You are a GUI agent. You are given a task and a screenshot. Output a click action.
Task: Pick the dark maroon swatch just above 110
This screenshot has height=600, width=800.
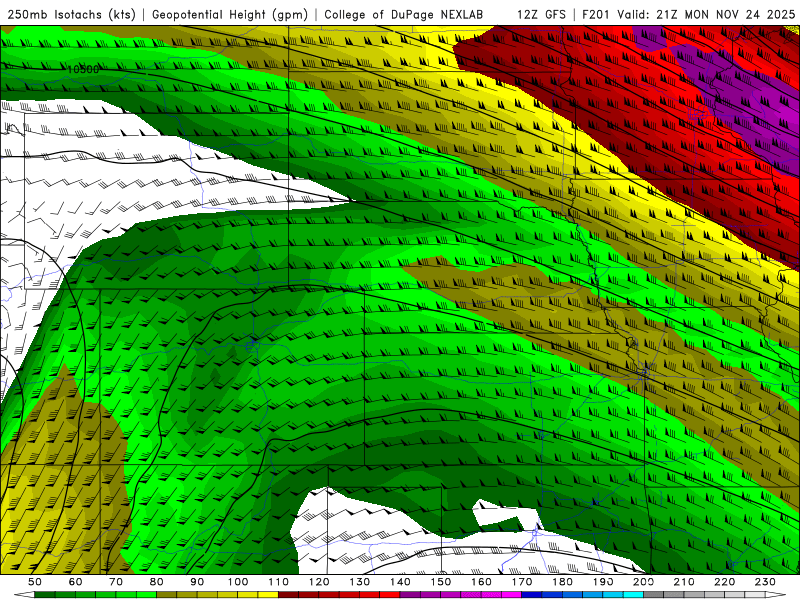[x=288, y=594]
